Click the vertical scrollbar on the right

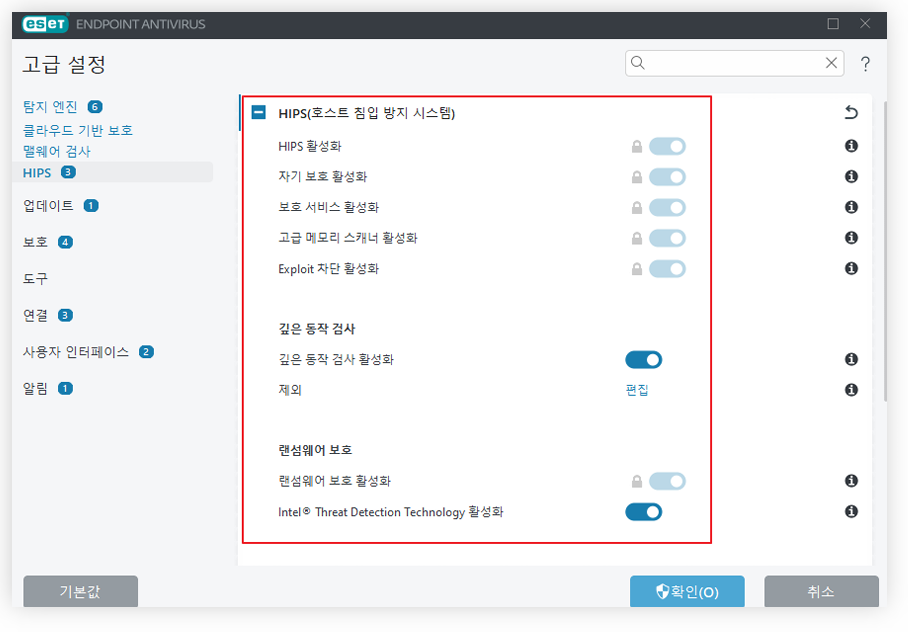click(885, 251)
